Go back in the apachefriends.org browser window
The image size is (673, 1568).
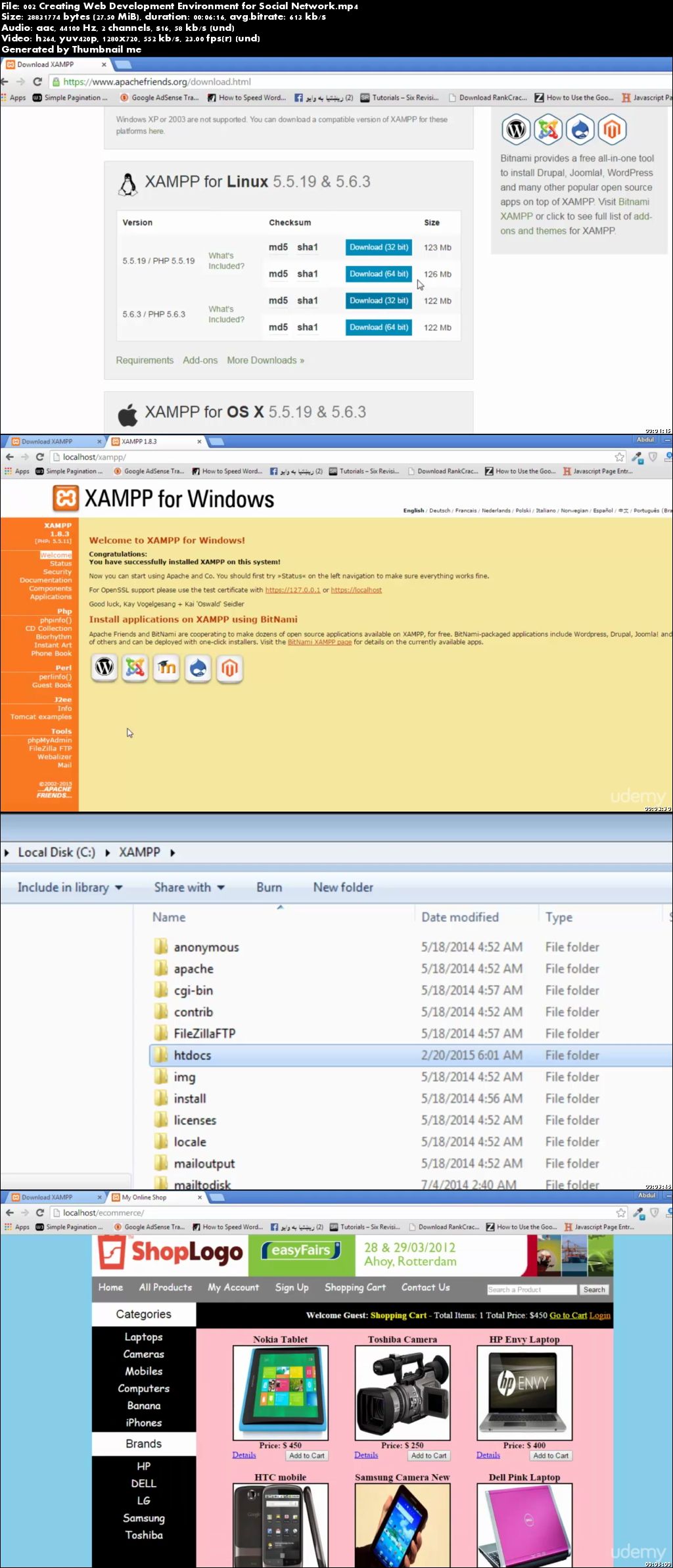[x=5, y=81]
